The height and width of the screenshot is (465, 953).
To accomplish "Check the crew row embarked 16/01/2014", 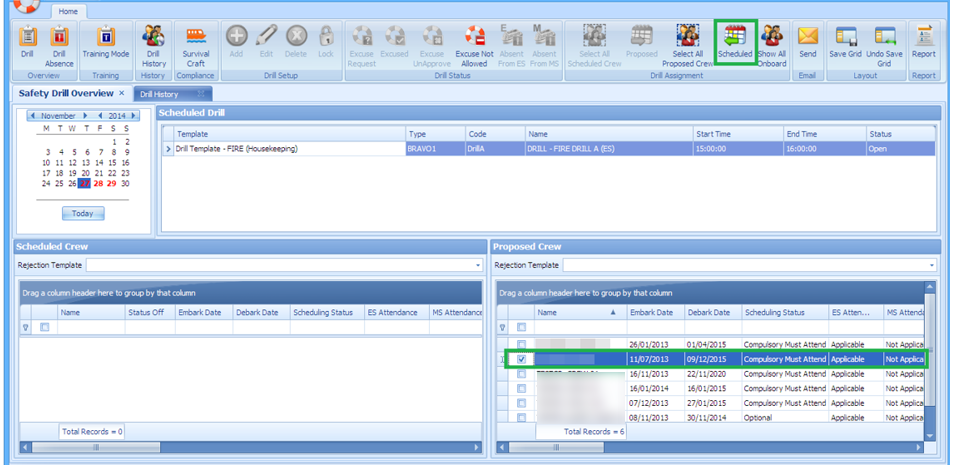I will [521, 388].
